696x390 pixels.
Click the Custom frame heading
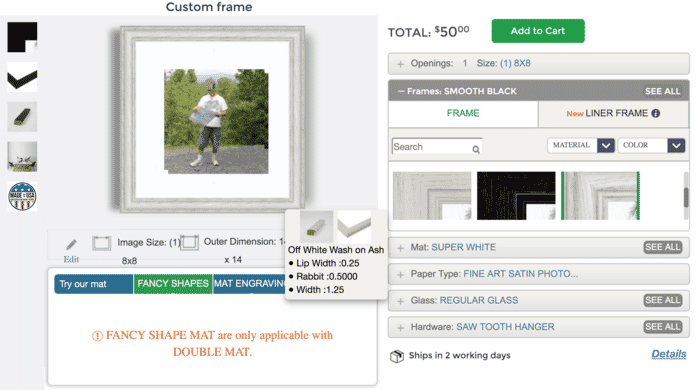point(209,7)
